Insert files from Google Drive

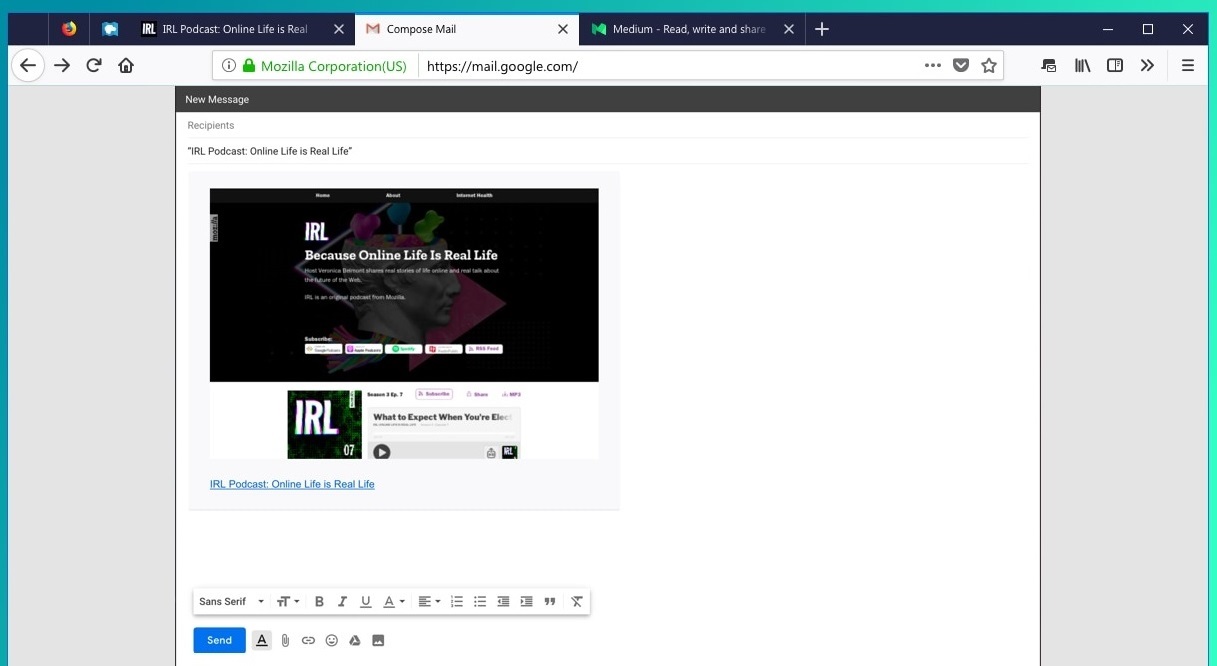[354, 641]
